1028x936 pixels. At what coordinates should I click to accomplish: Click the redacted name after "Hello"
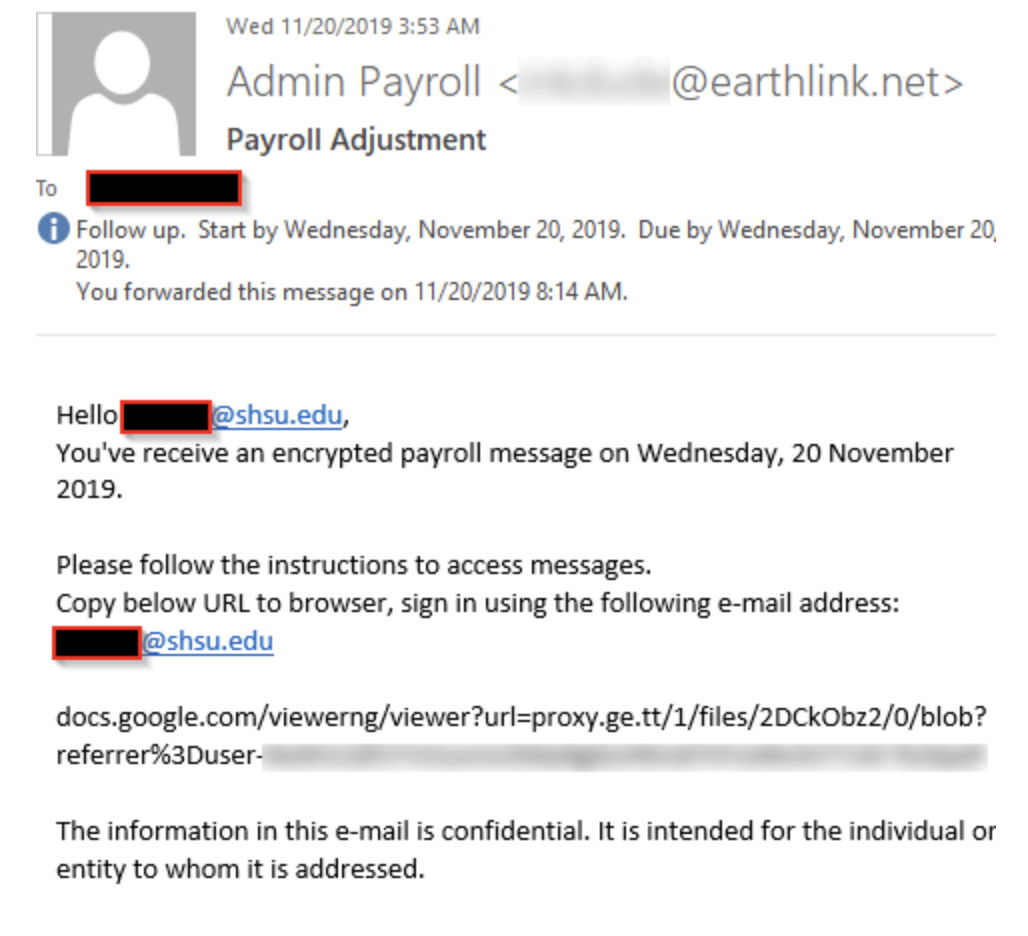pyautogui.click(x=165, y=416)
